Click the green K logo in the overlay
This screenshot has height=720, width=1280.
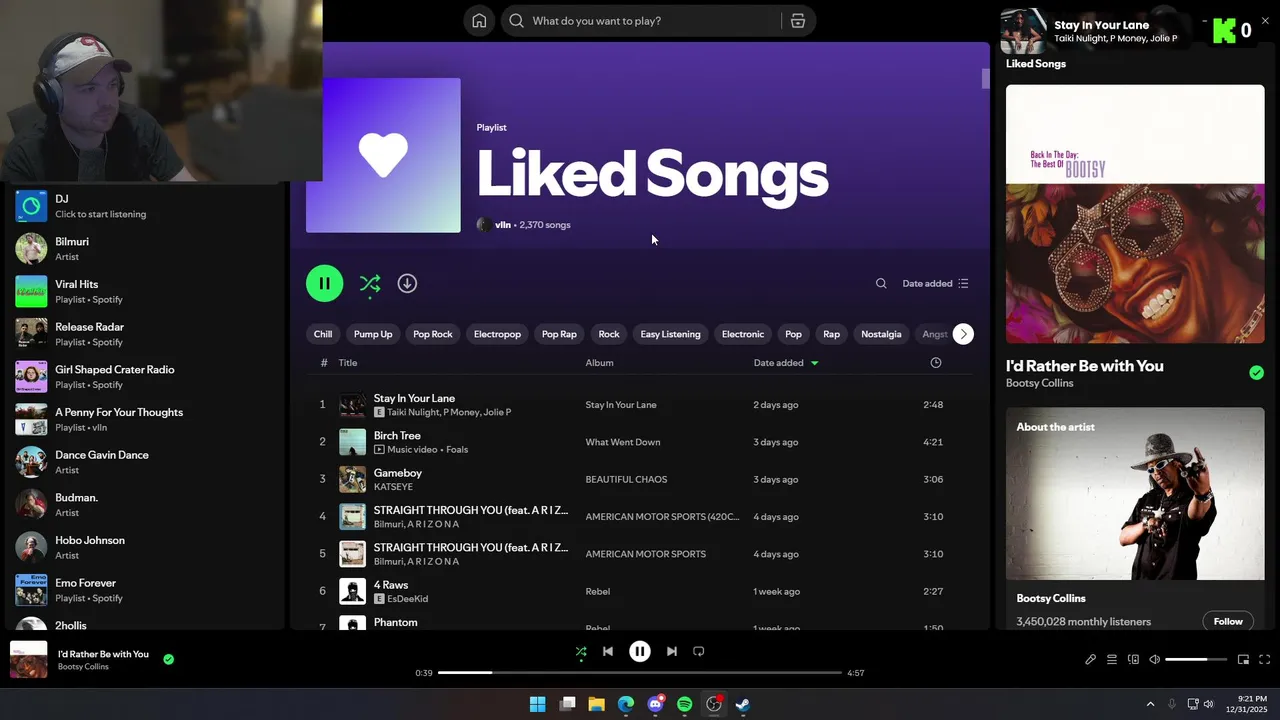pos(1224,30)
